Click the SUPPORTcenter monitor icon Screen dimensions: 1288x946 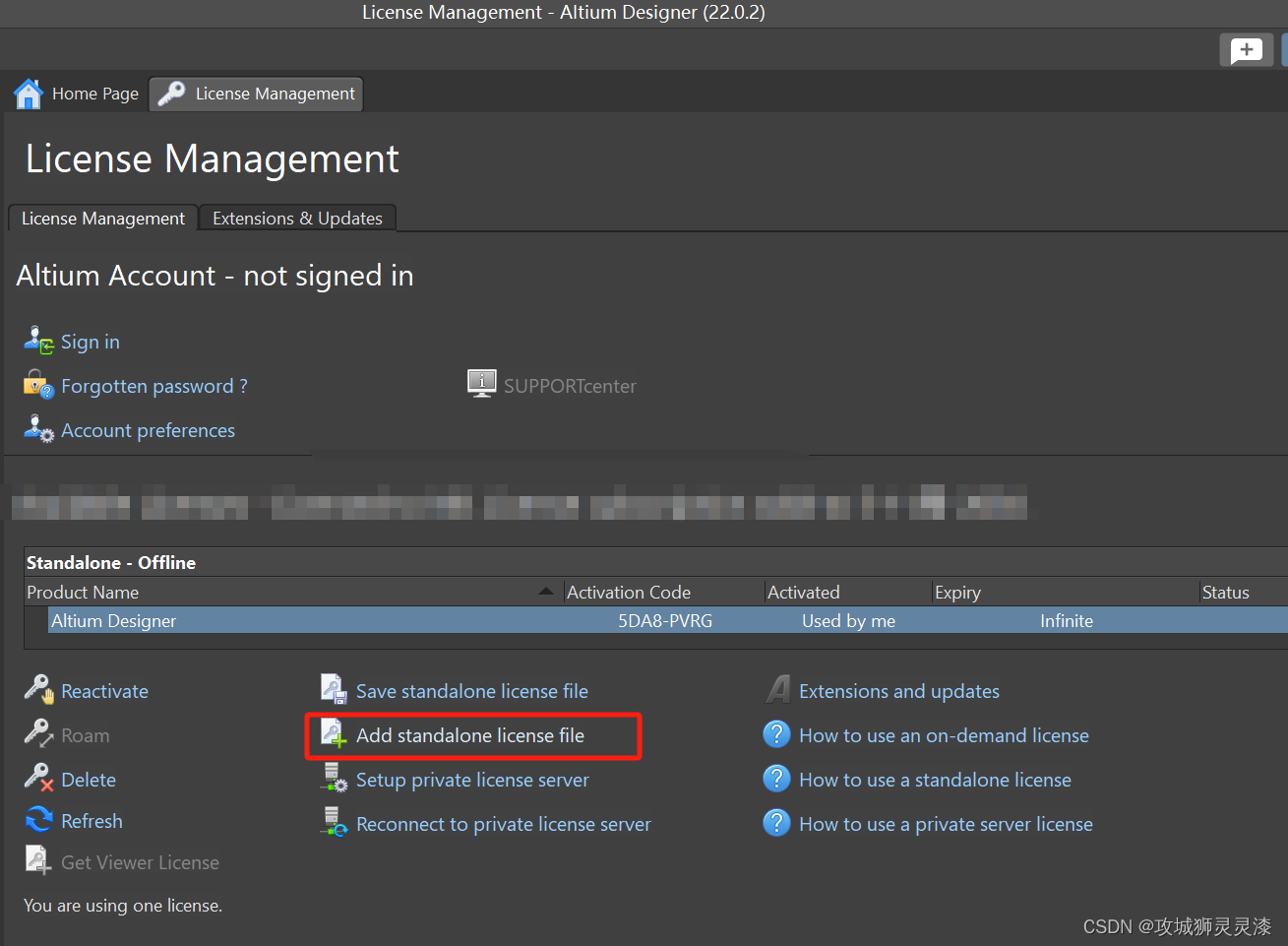tap(482, 383)
